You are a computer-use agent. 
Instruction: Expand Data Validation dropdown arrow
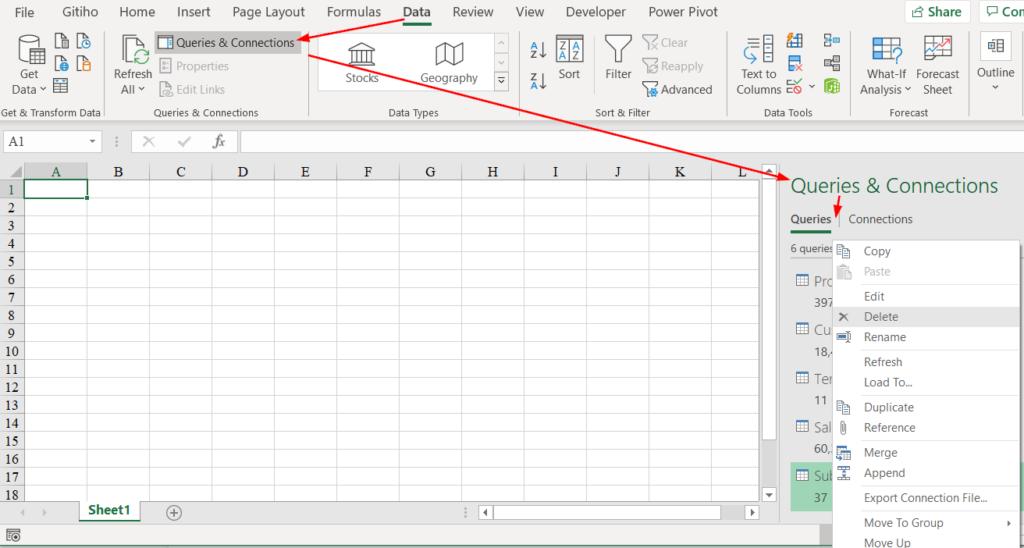[812, 86]
